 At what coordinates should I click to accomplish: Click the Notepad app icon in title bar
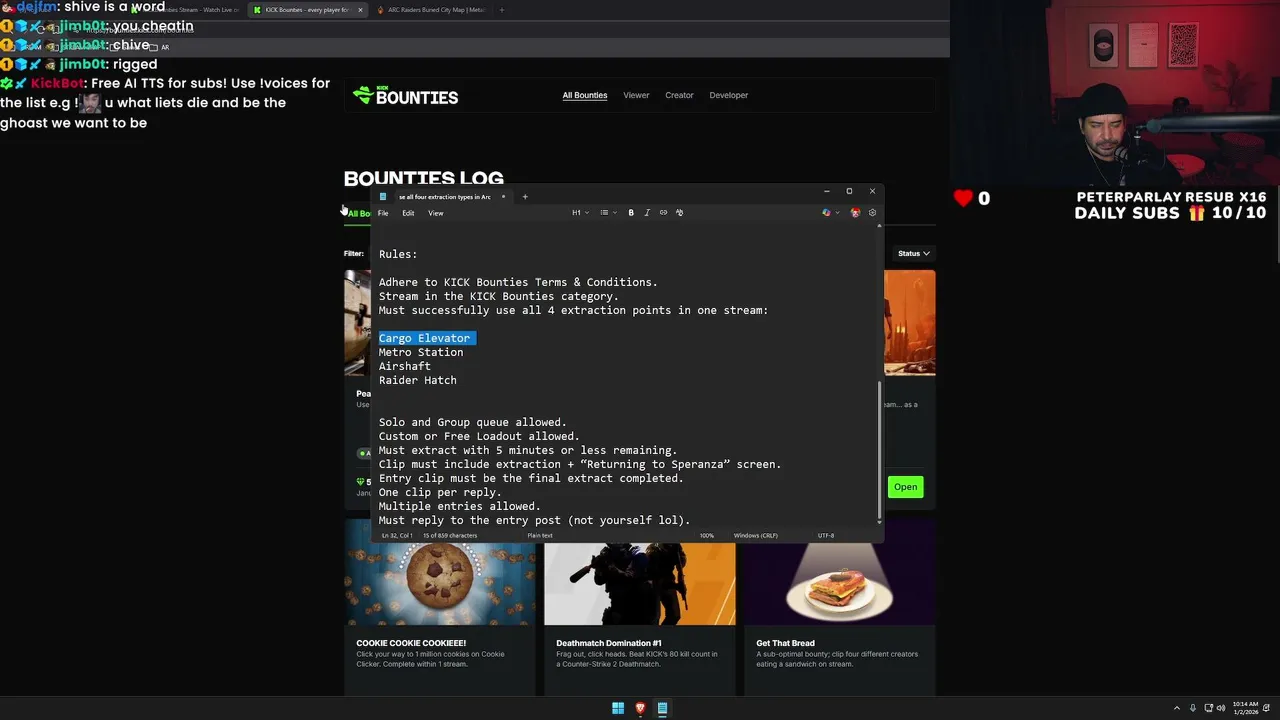pyautogui.click(x=383, y=197)
